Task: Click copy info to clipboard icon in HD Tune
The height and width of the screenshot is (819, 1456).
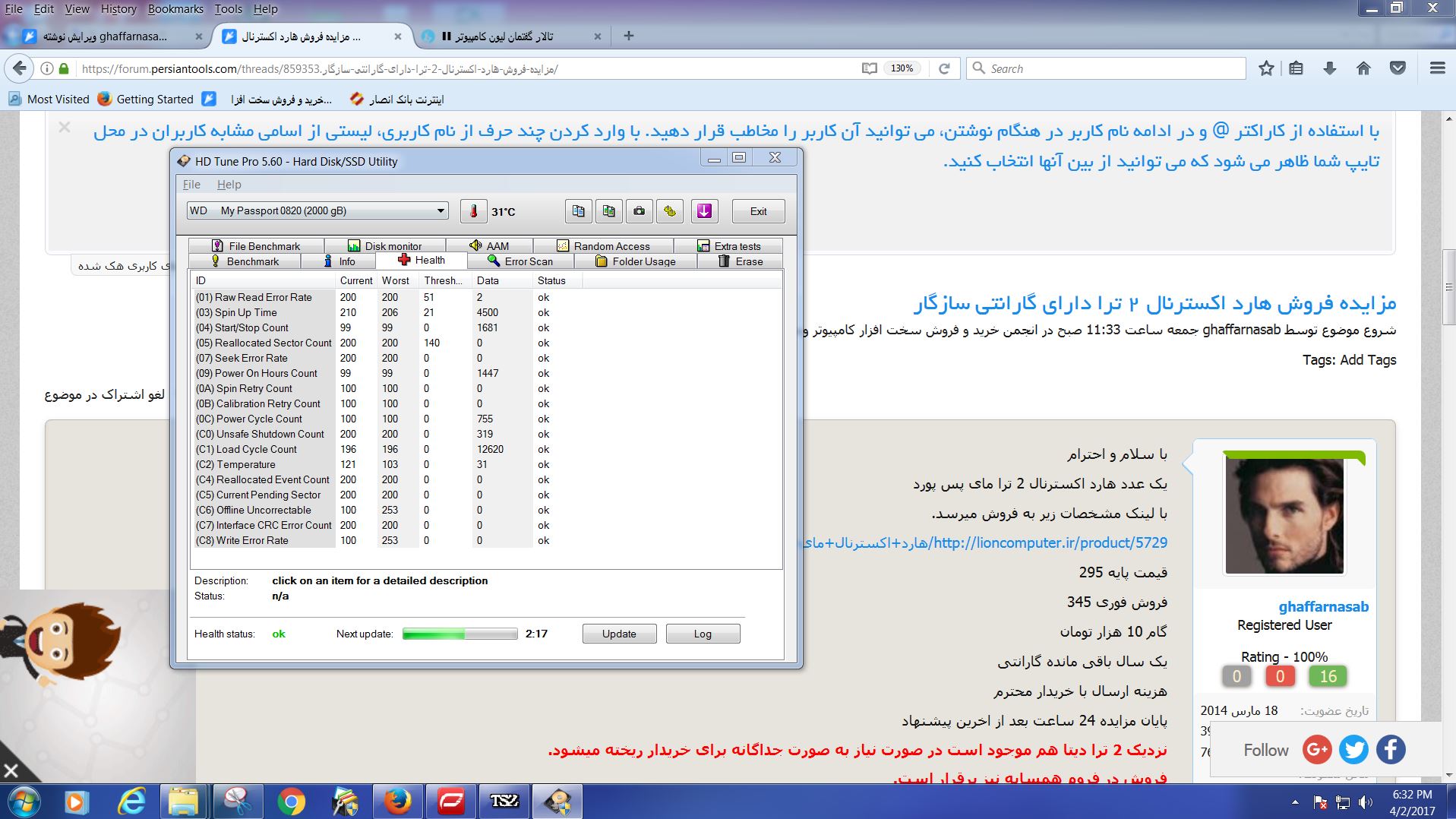Action: click(579, 211)
